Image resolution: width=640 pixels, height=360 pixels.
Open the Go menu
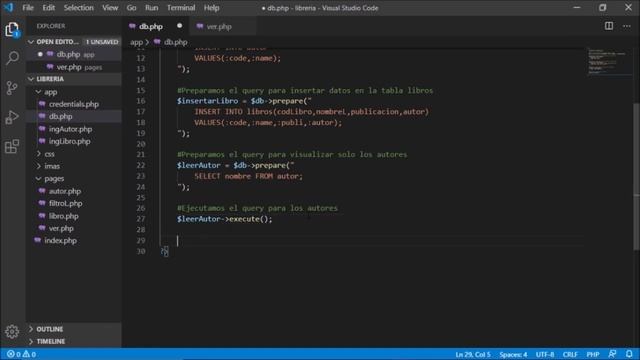[x=131, y=8]
